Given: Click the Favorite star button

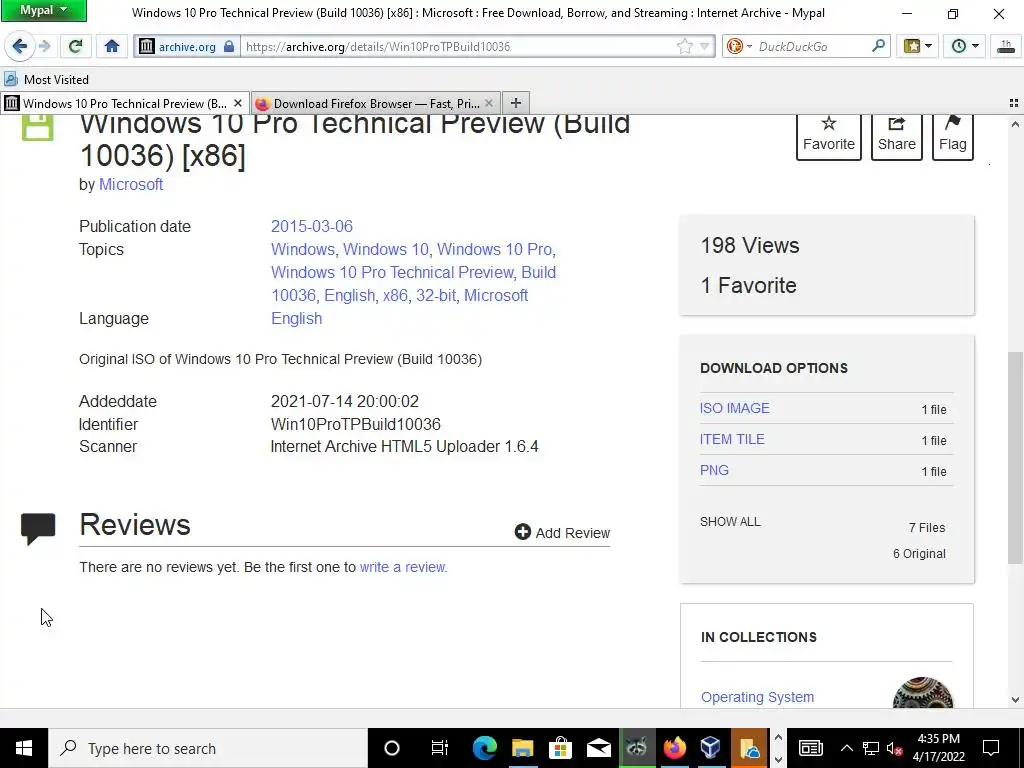Looking at the screenshot, I should pyautogui.click(x=829, y=136).
